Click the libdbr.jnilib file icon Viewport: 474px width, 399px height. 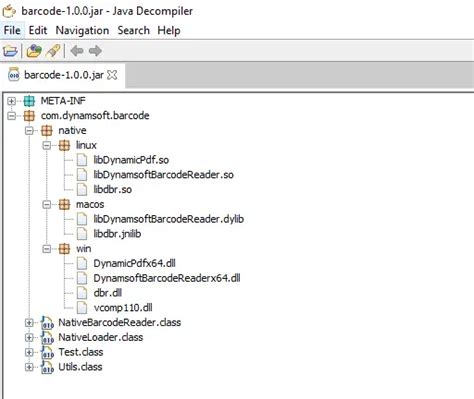pyautogui.click(x=82, y=234)
